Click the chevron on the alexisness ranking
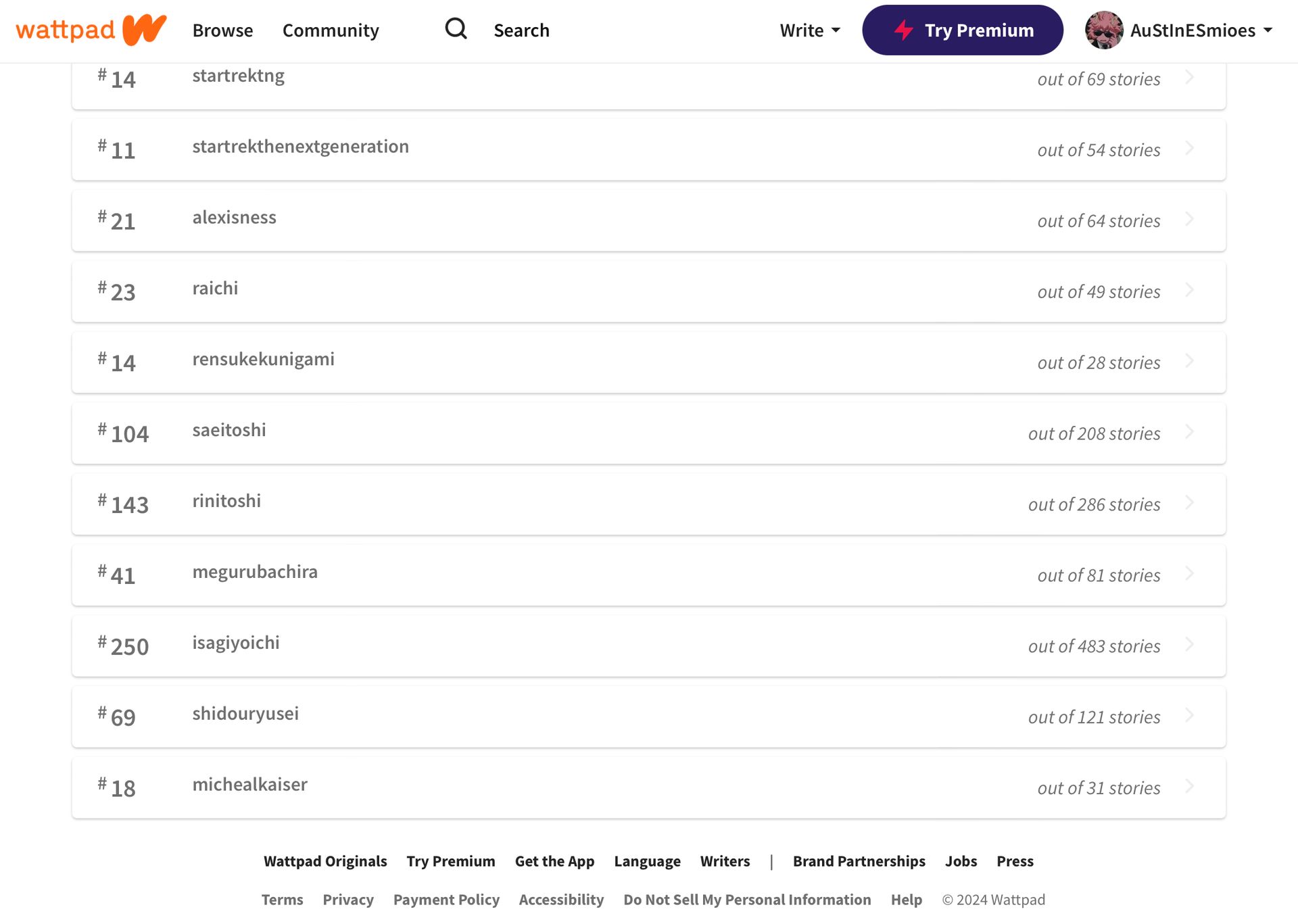This screenshot has width=1298, height=924. point(1190,219)
